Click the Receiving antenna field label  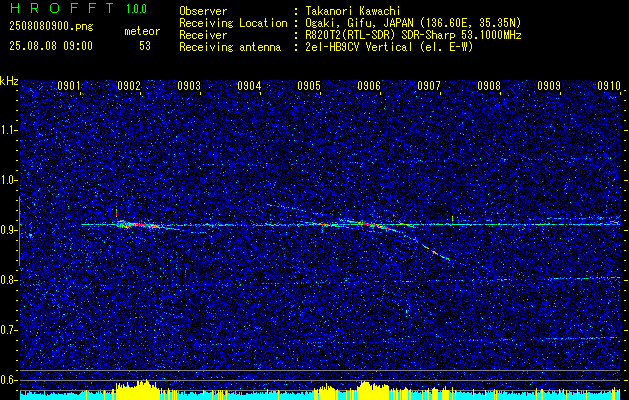(230, 47)
